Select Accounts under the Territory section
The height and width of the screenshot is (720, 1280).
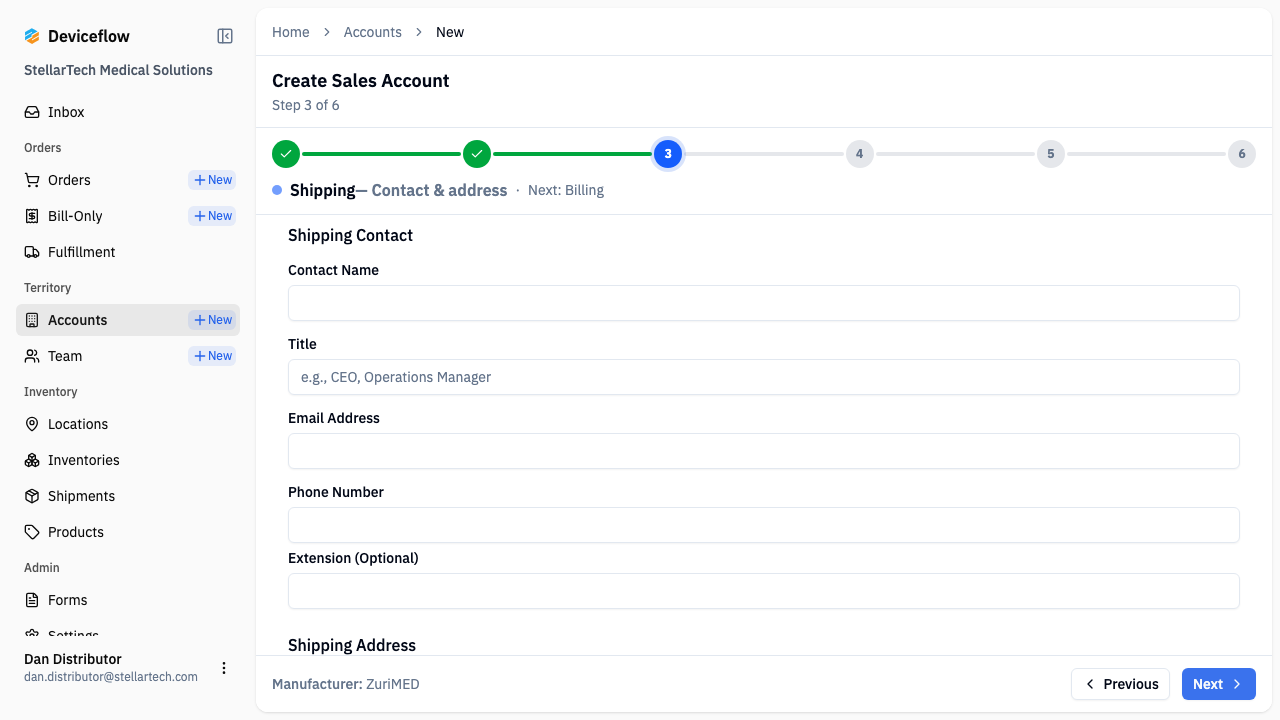click(78, 320)
